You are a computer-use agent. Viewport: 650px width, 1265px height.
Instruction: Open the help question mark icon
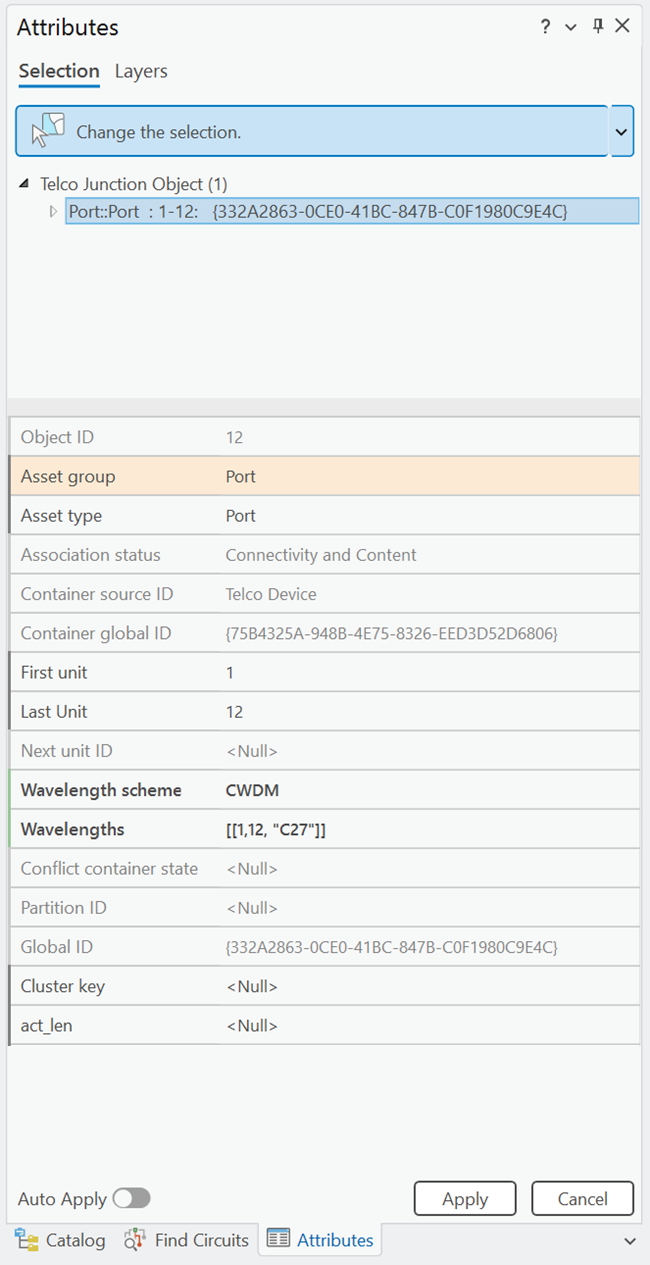pos(545,27)
